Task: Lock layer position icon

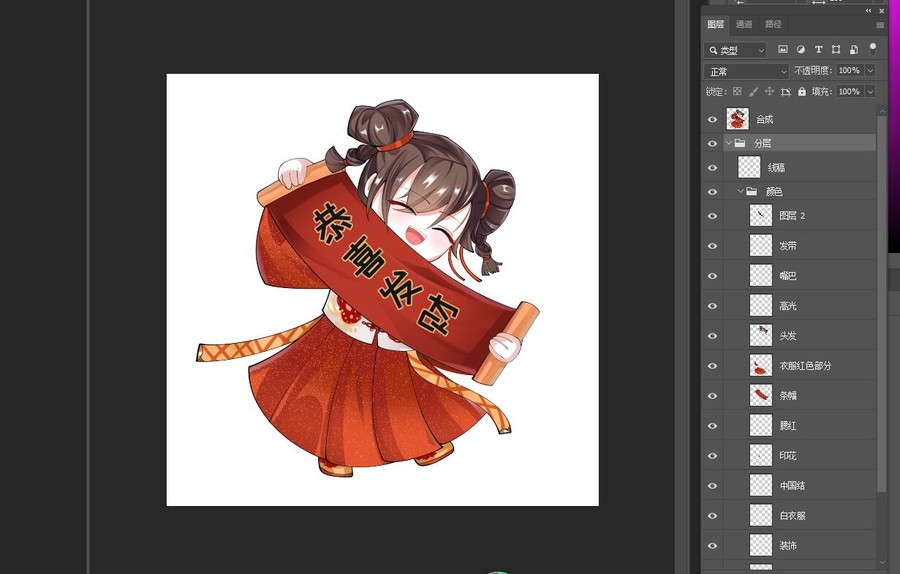Action: point(770,91)
